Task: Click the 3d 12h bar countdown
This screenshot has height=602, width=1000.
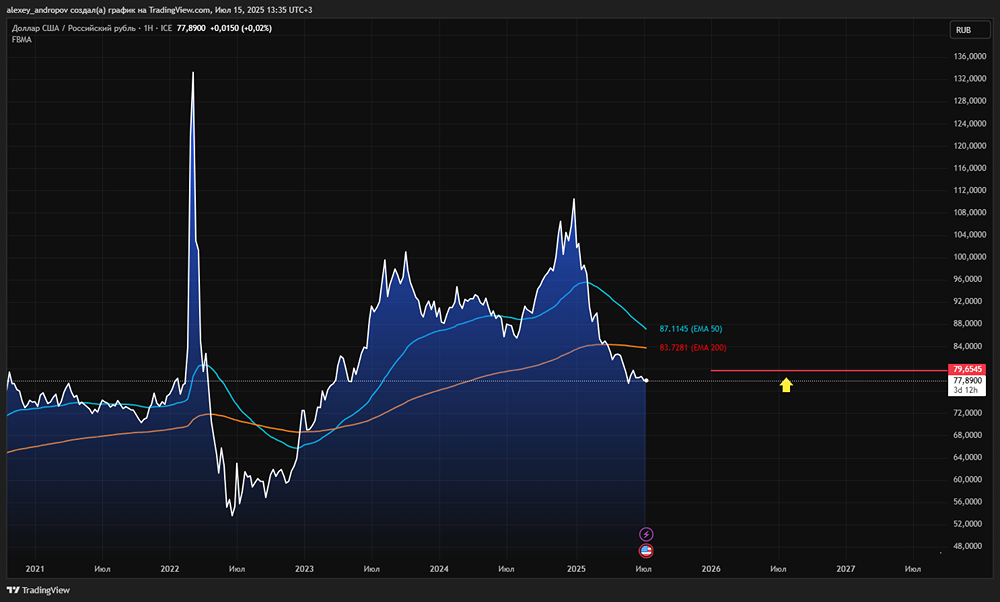Action: 966,390
